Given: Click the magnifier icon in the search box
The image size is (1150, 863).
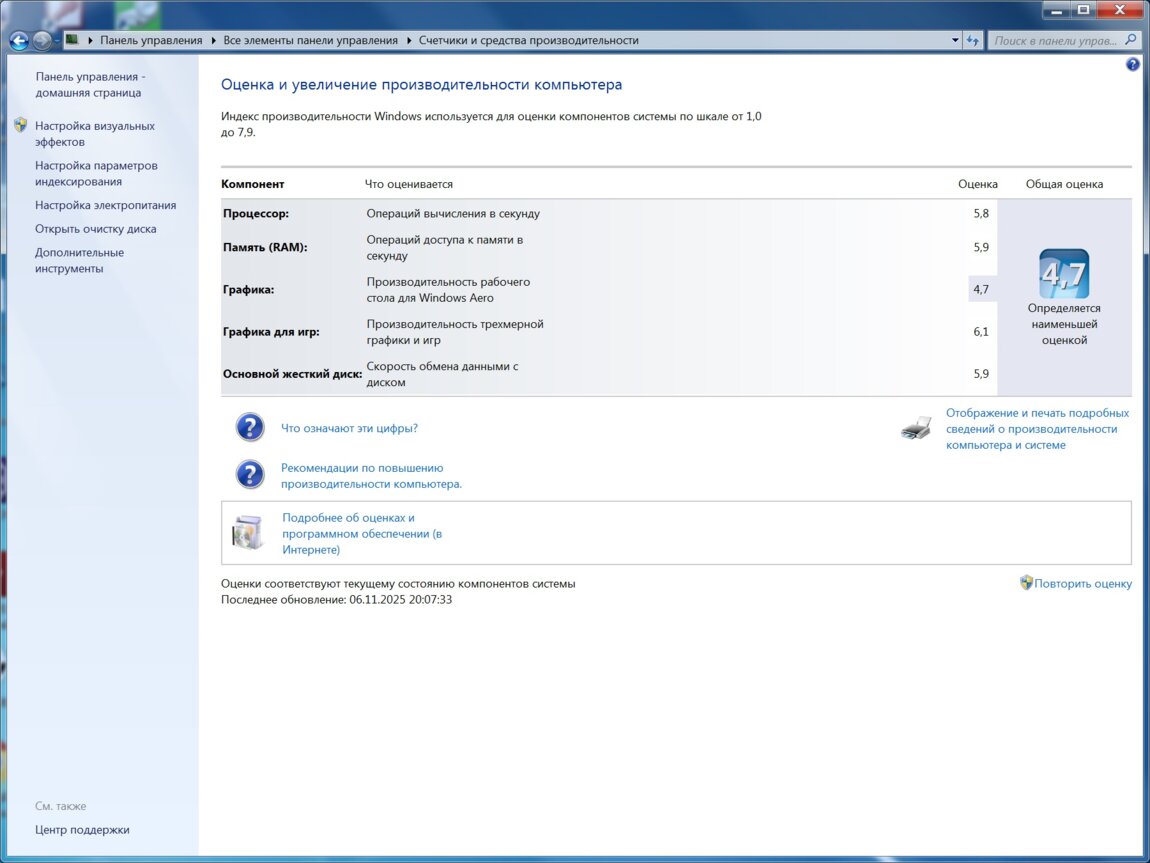Looking at the screenshot, I should [x=1131, y=40].
